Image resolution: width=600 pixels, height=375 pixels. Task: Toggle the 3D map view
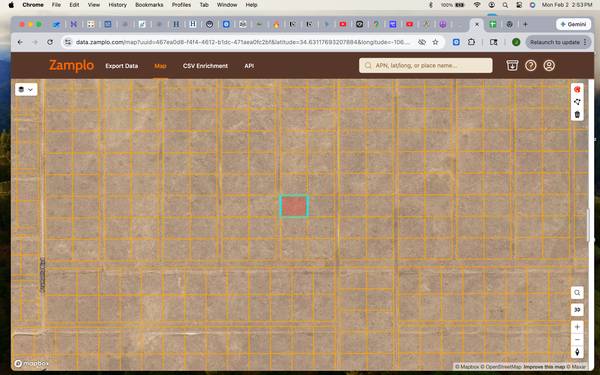[577, 310]
